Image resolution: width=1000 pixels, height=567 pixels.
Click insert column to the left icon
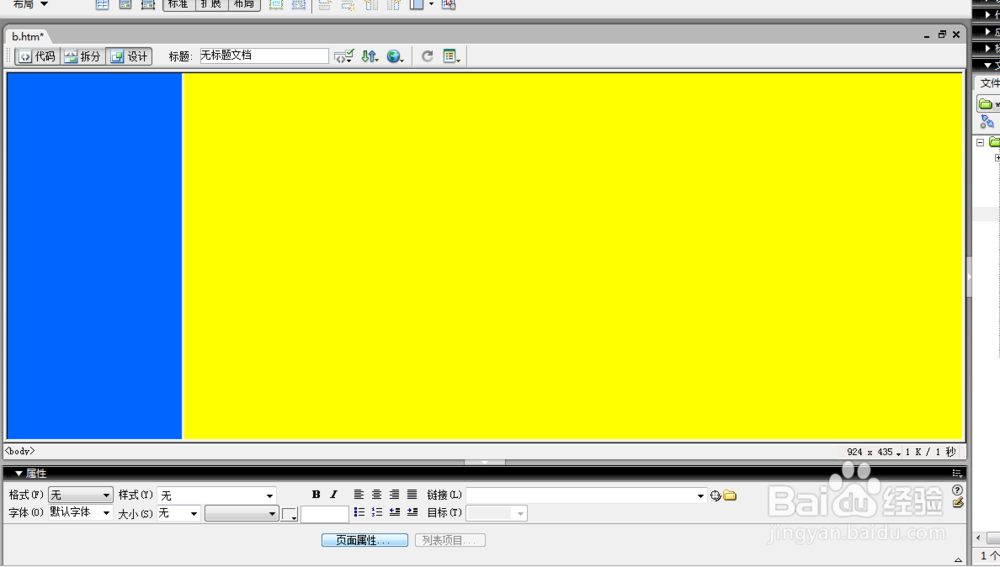371,4
